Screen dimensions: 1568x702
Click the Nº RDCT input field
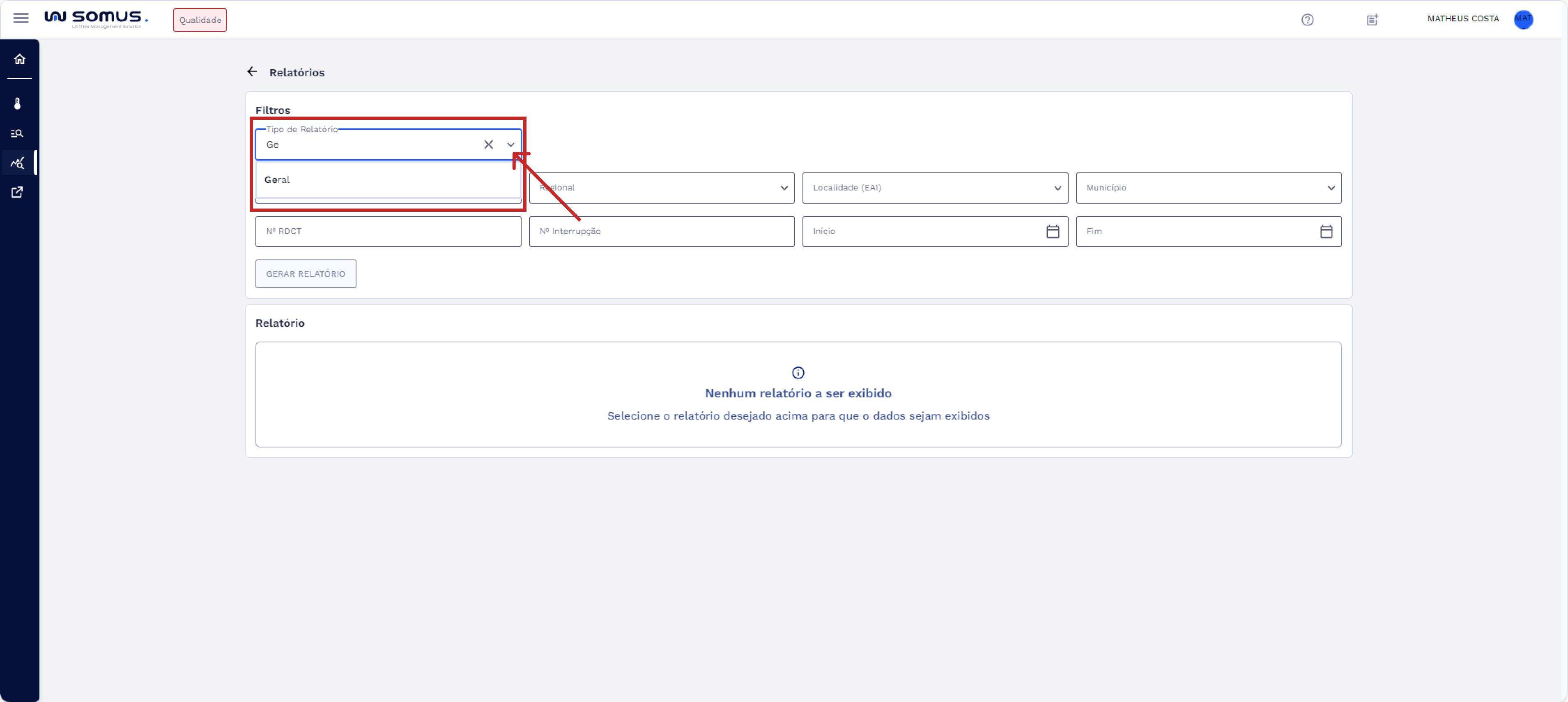(388, 232)
